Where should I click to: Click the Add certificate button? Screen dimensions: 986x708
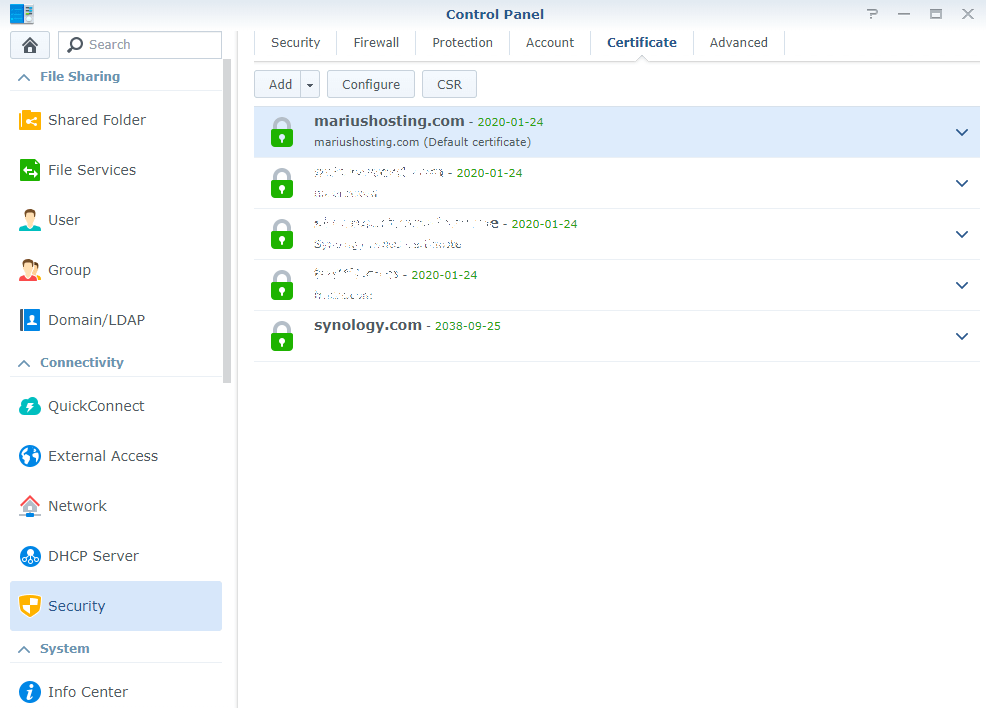278,84
